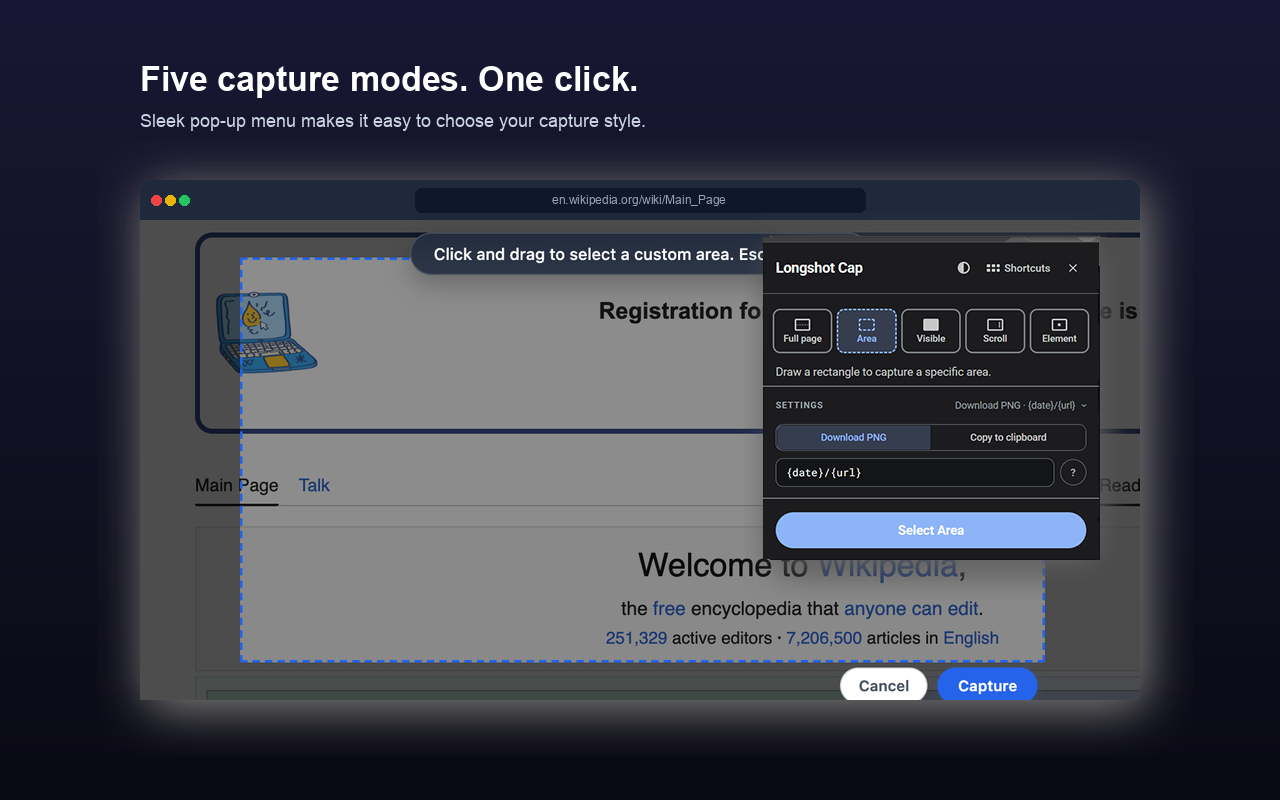Open the Talk tab
The width and height of the screenshot is (1280, 800).
(314, 485)
